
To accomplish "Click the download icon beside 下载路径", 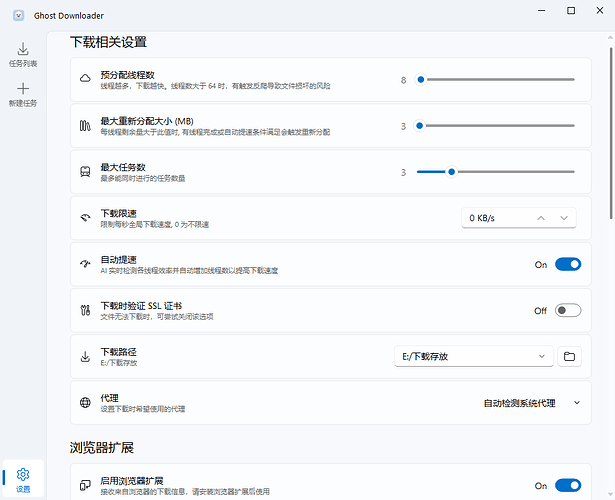I will [85, 356].
